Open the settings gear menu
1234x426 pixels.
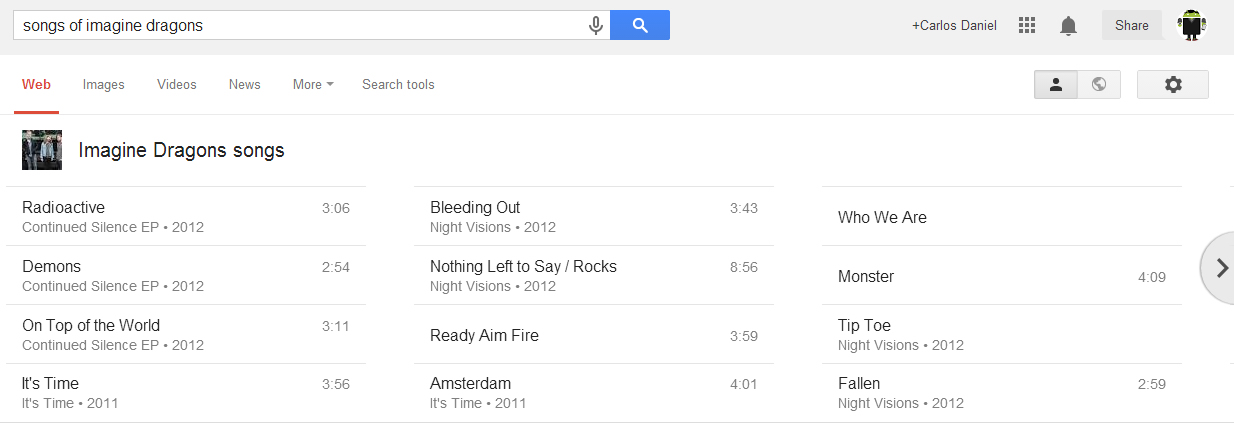click(x=1173, y=85)
